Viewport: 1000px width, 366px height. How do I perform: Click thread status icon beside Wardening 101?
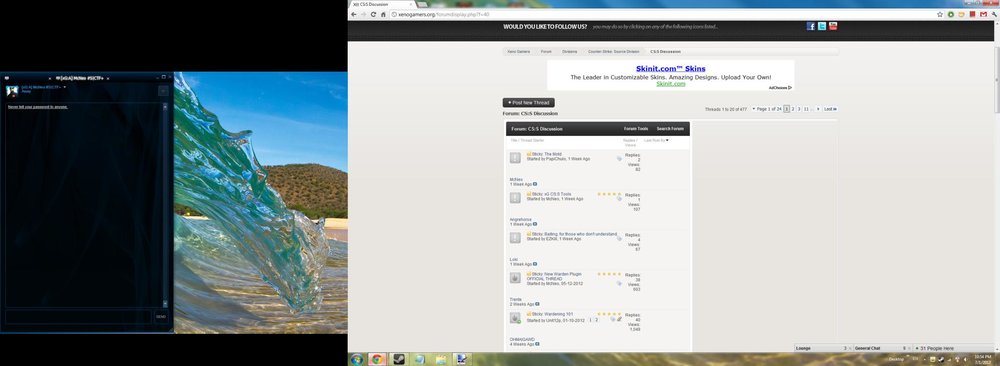tap(515, 318)
